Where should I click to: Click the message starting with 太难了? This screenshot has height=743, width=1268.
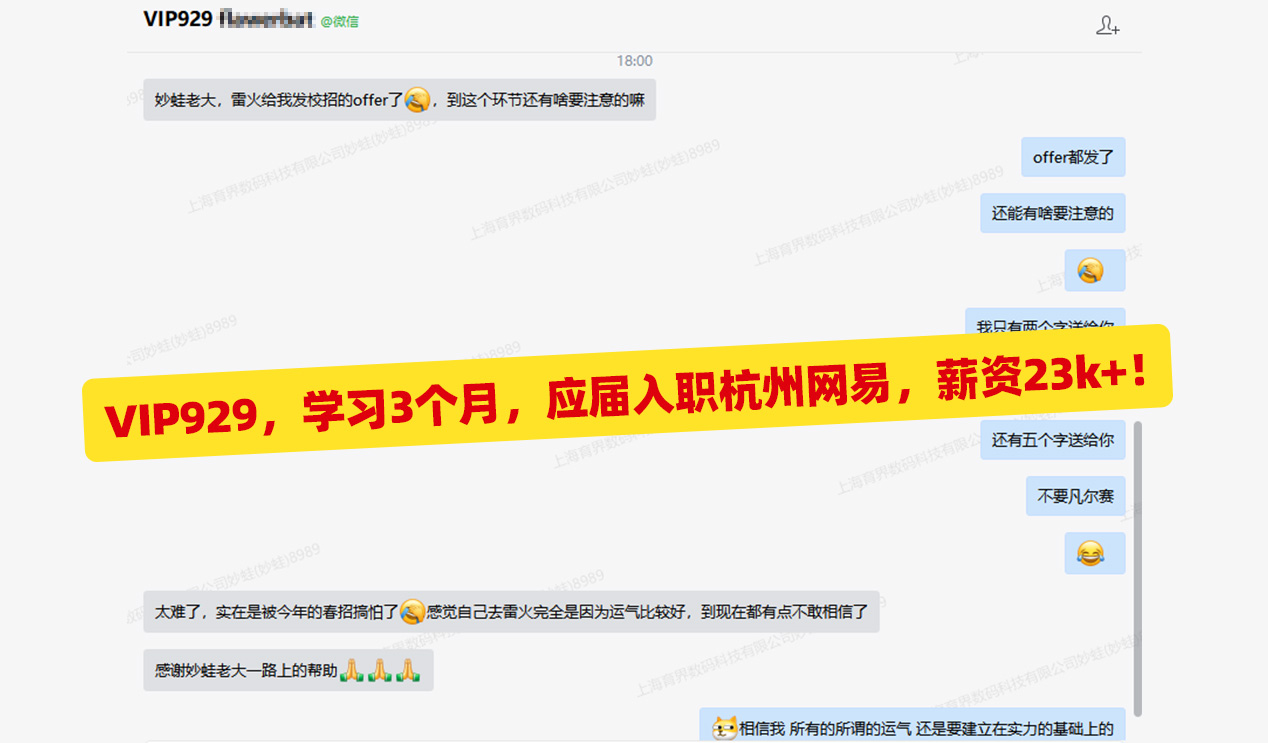(511, 611)
